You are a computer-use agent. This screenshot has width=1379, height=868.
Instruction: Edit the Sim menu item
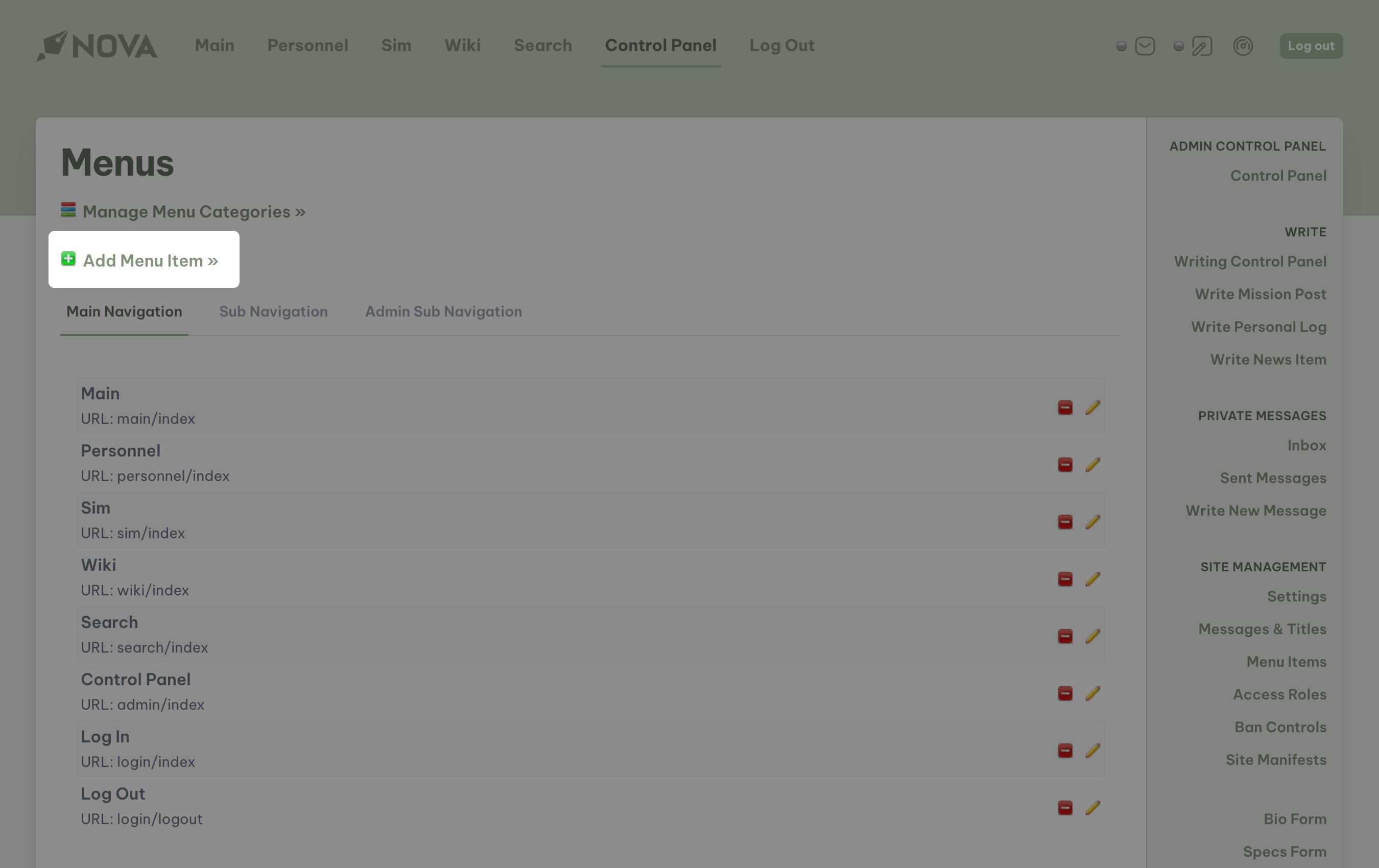tap(1093, 522)
